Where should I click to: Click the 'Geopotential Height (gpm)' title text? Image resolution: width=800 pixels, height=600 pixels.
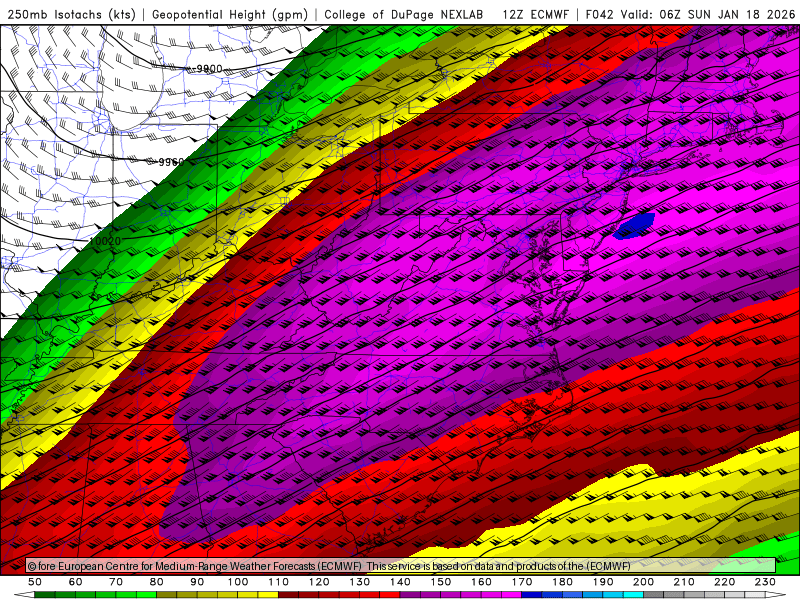point(230,14)
